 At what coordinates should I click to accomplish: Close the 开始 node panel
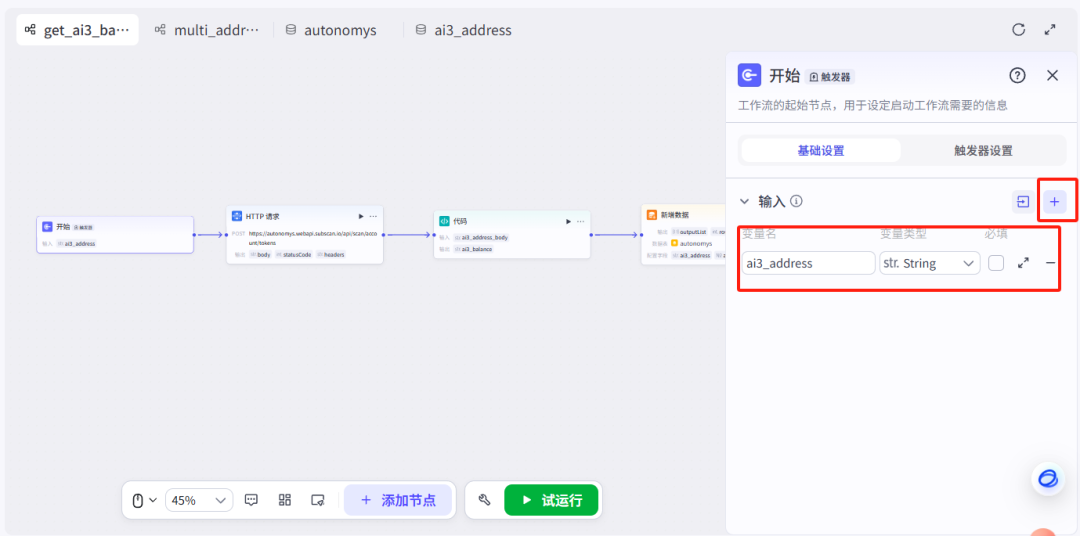pyautogui.click(x=1052, y=76)
